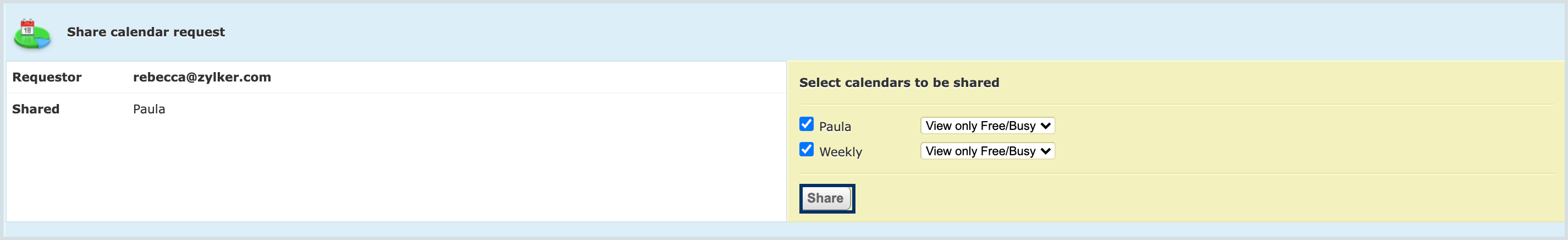1568x240 pixels.
Task: Click the Paula value beside the Shared label
Action: point(149,109)
